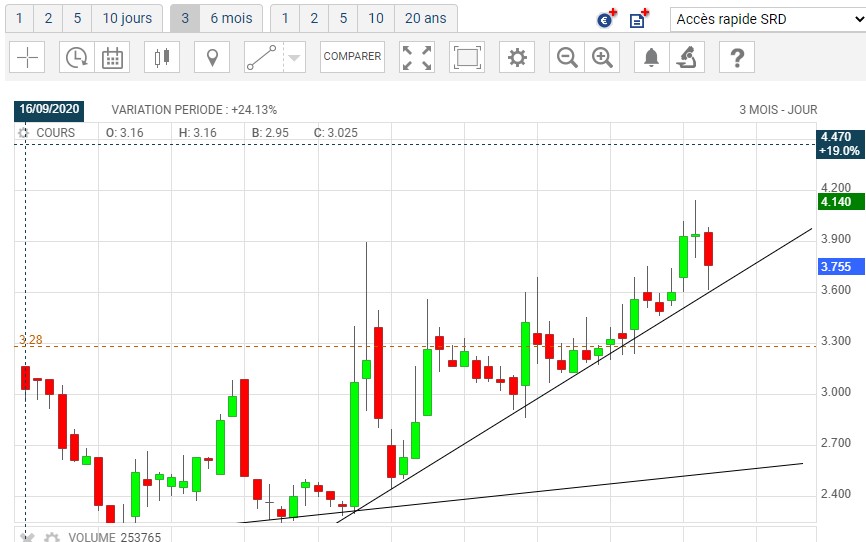The width and height of the screenshot is (866, 542).
Task: Expand the drawing tools dropdown arrow
Action: tap(294, 57)
